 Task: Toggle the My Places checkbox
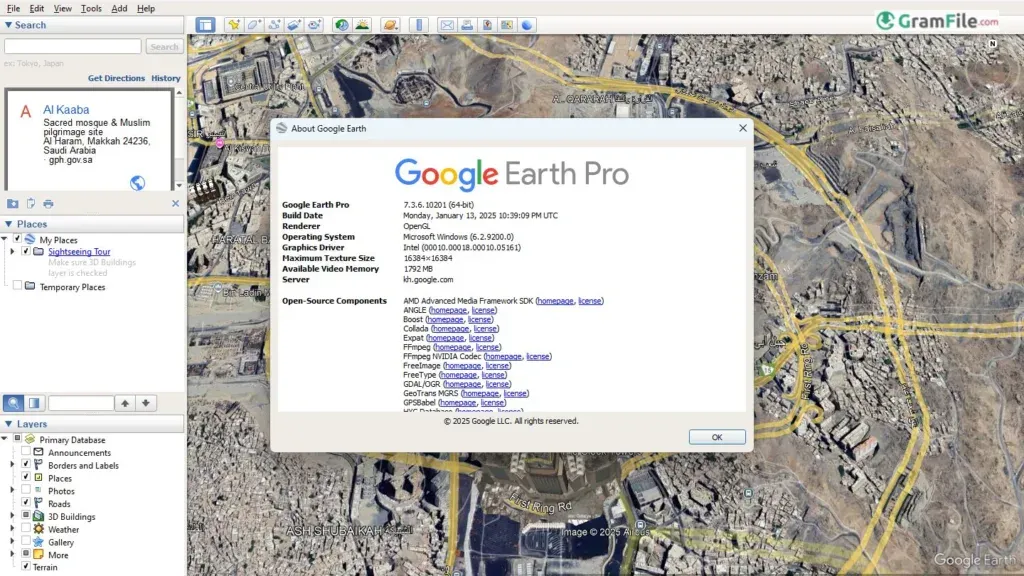[x=18, y=239]
